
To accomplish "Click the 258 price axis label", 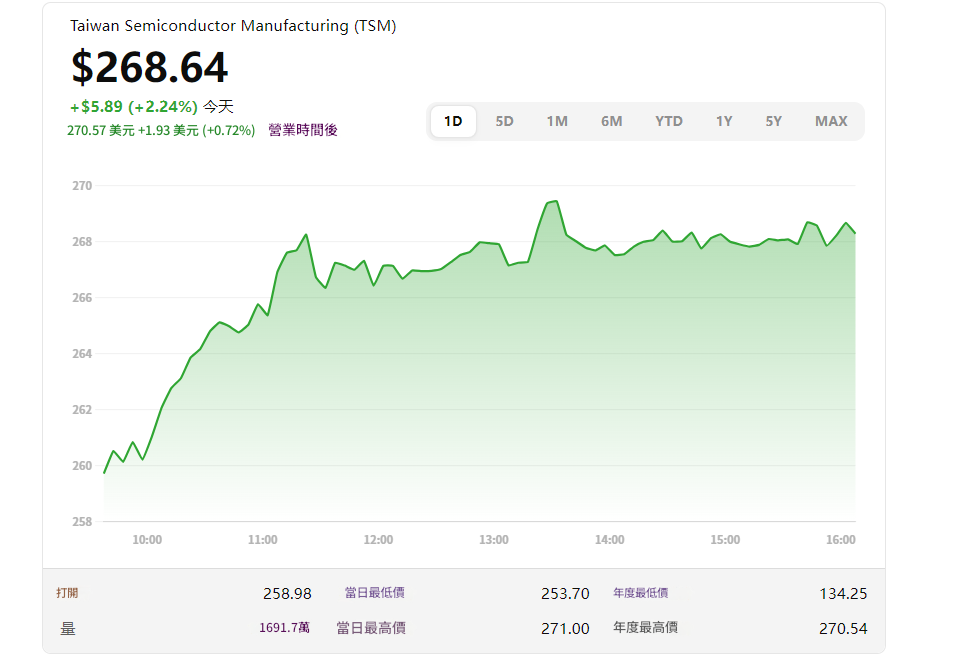I will coord(82,521).
